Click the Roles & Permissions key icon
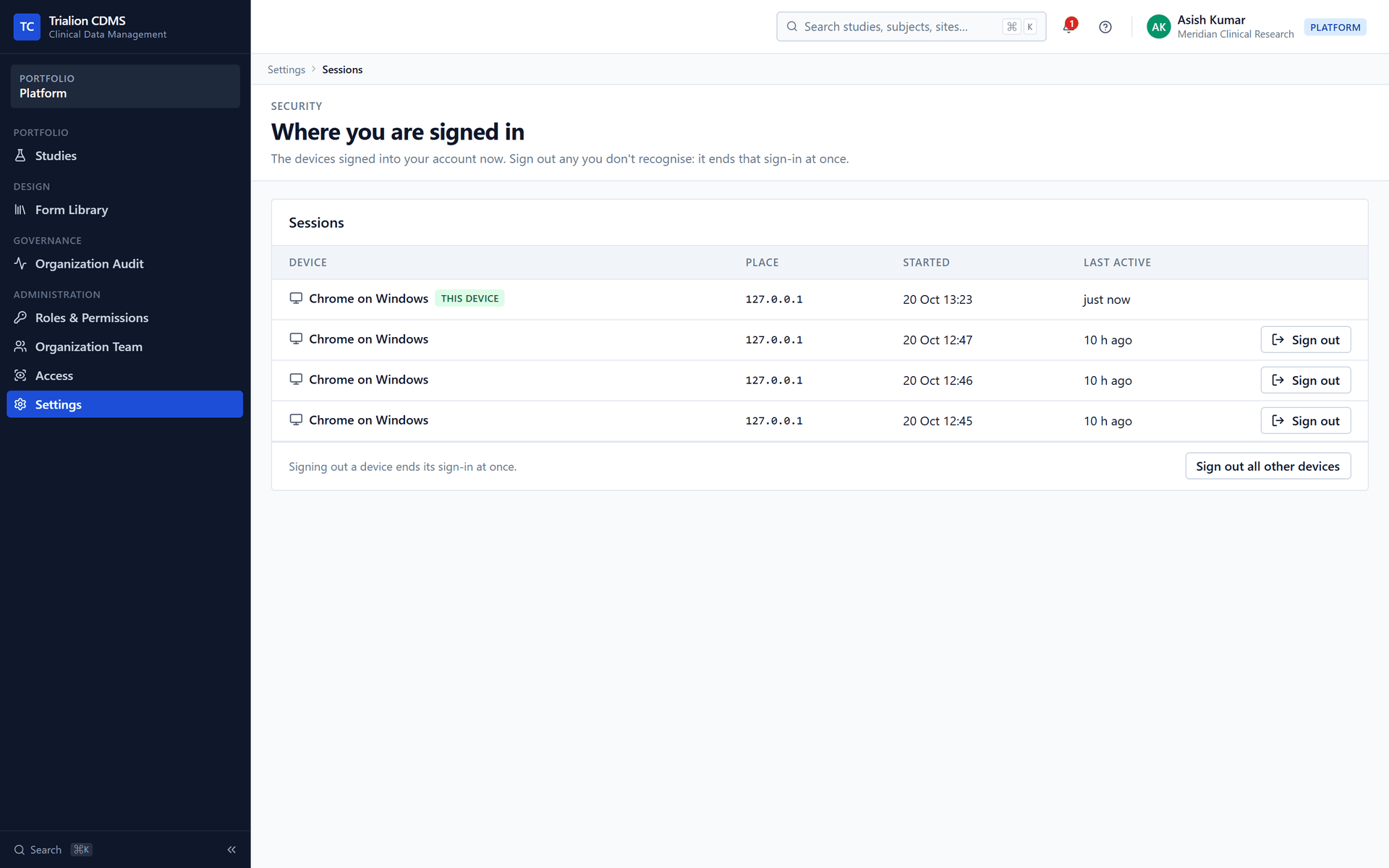The height and width of the screenshot is (868, 1389). tap(20, 318)
